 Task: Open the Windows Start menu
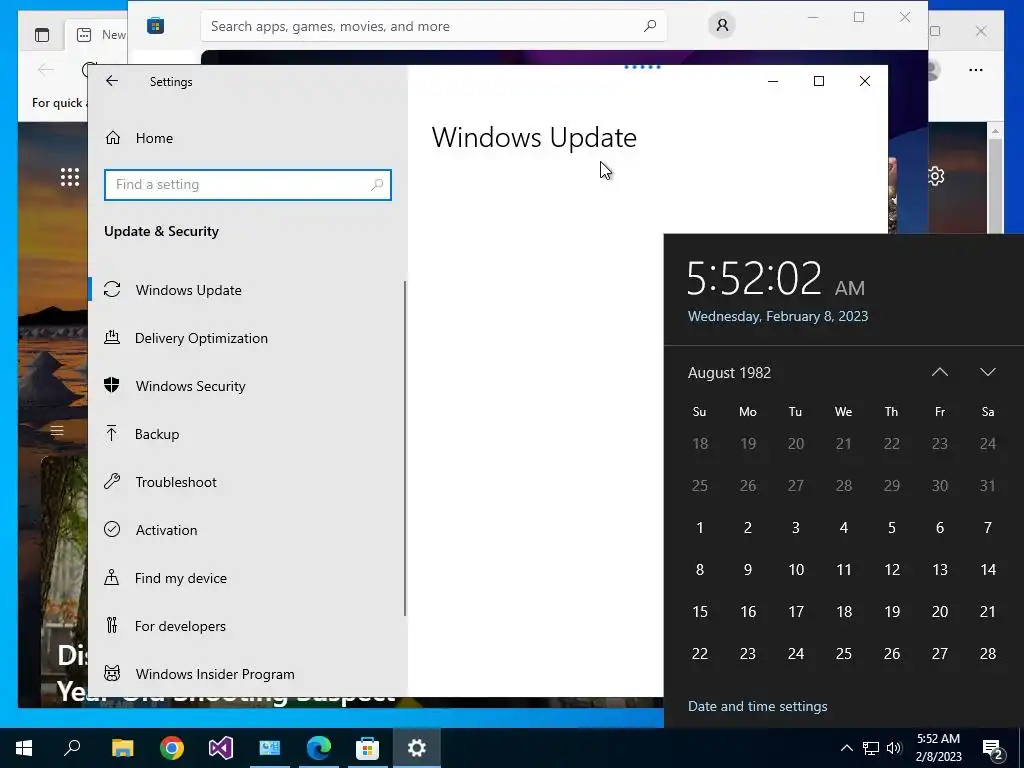pyautogui.click(x=24, y=748)
